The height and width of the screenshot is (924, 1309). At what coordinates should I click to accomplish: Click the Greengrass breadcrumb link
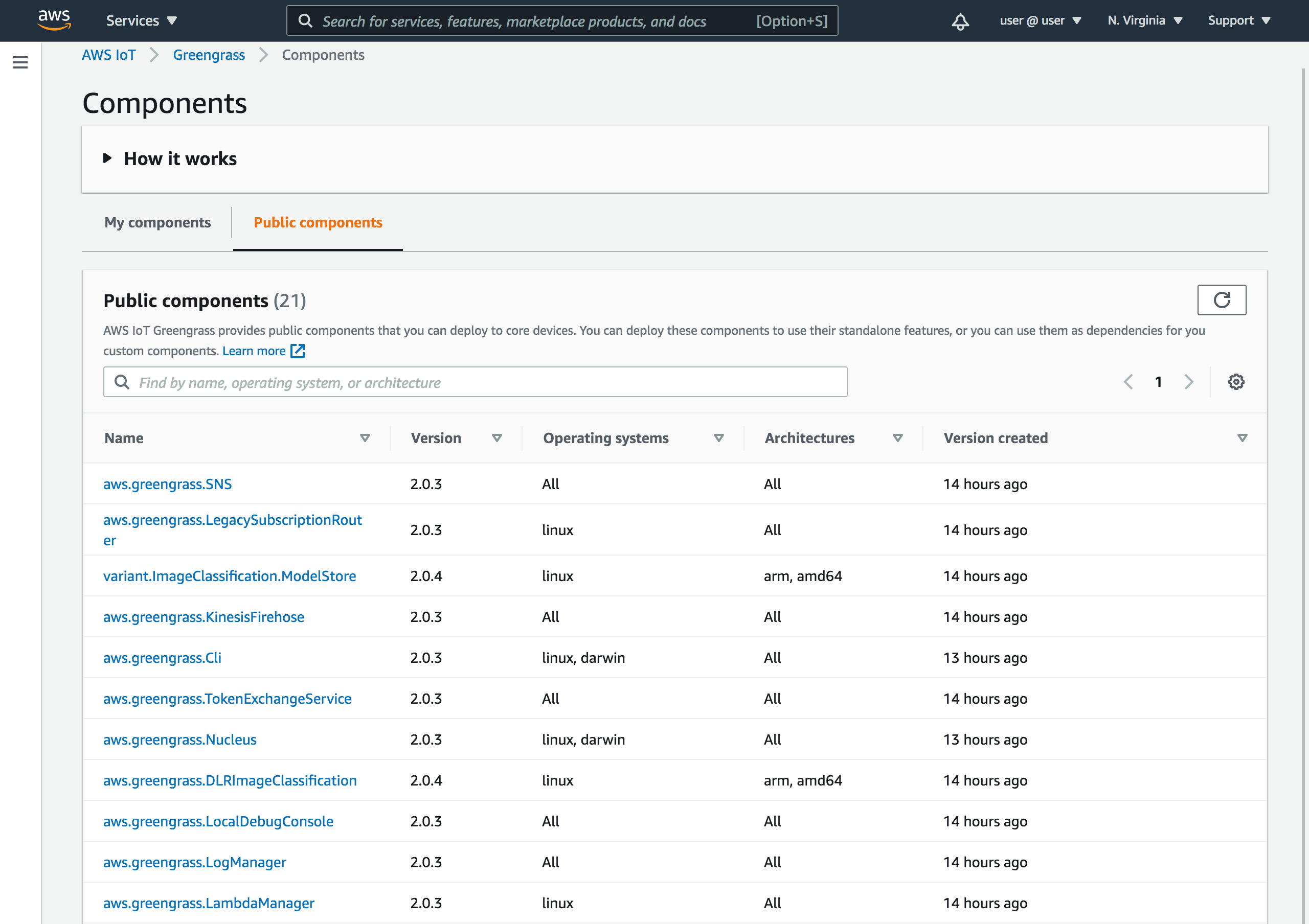point(209,55)
